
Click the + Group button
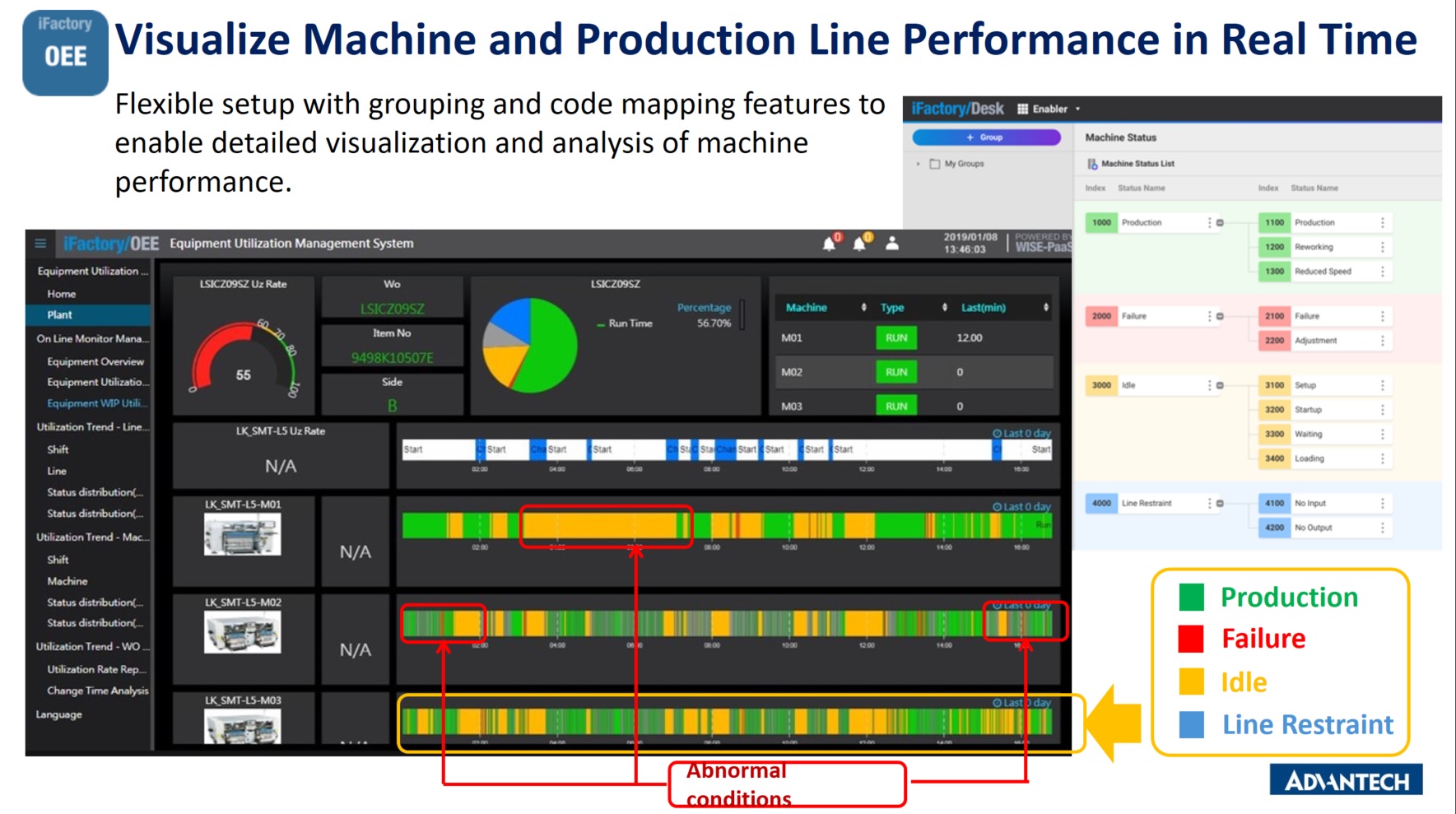[986, 137]
